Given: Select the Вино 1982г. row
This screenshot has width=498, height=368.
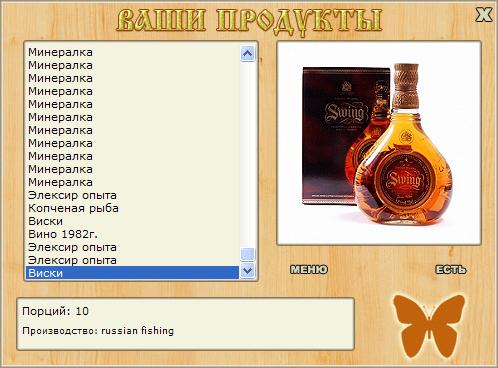Looking at the screenshot, I should [x=132, y=234].
